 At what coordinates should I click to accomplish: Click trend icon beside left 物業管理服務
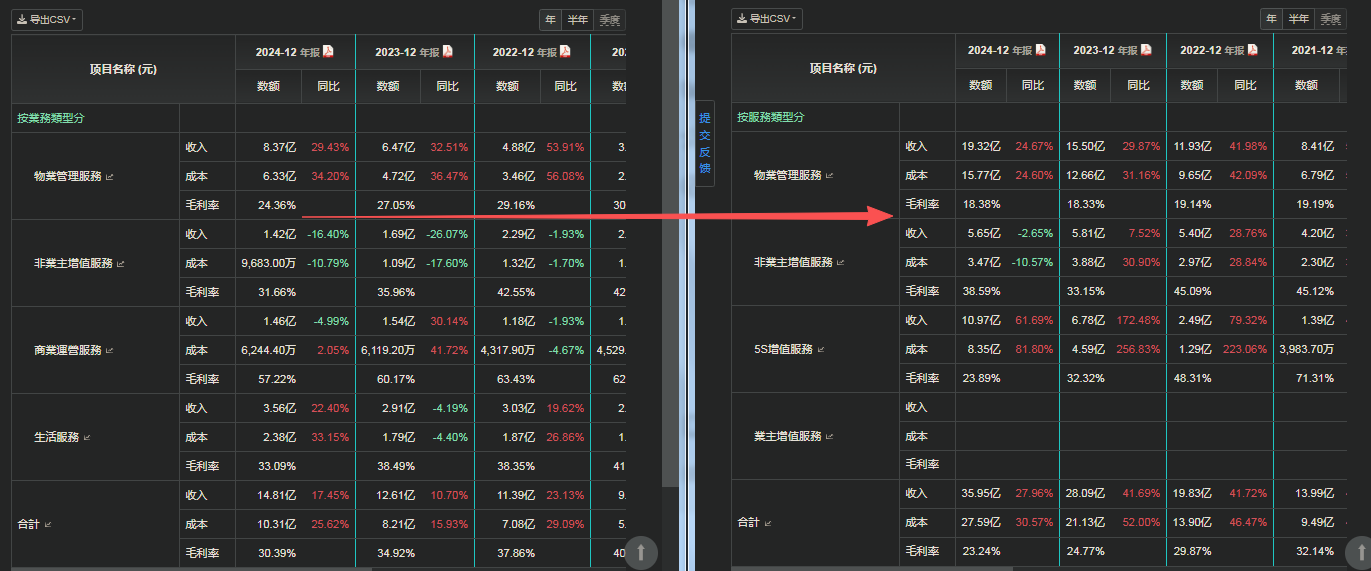click(x=110, y=176)
